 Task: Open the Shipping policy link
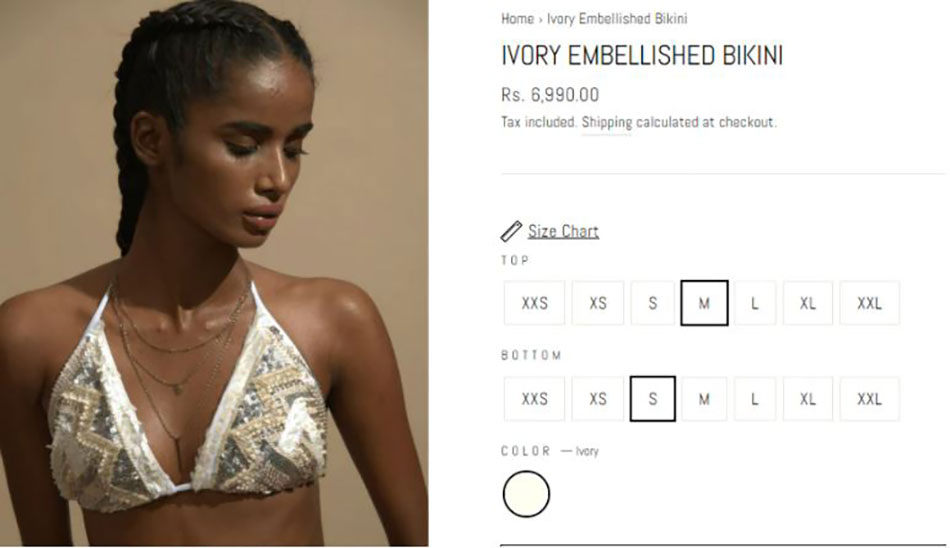[x=606, y=122]
